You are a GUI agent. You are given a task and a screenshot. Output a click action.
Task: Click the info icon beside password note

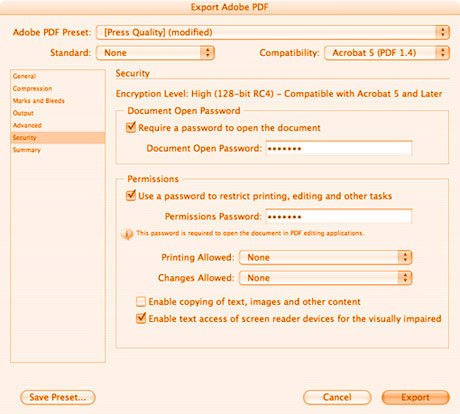(127, 234)
